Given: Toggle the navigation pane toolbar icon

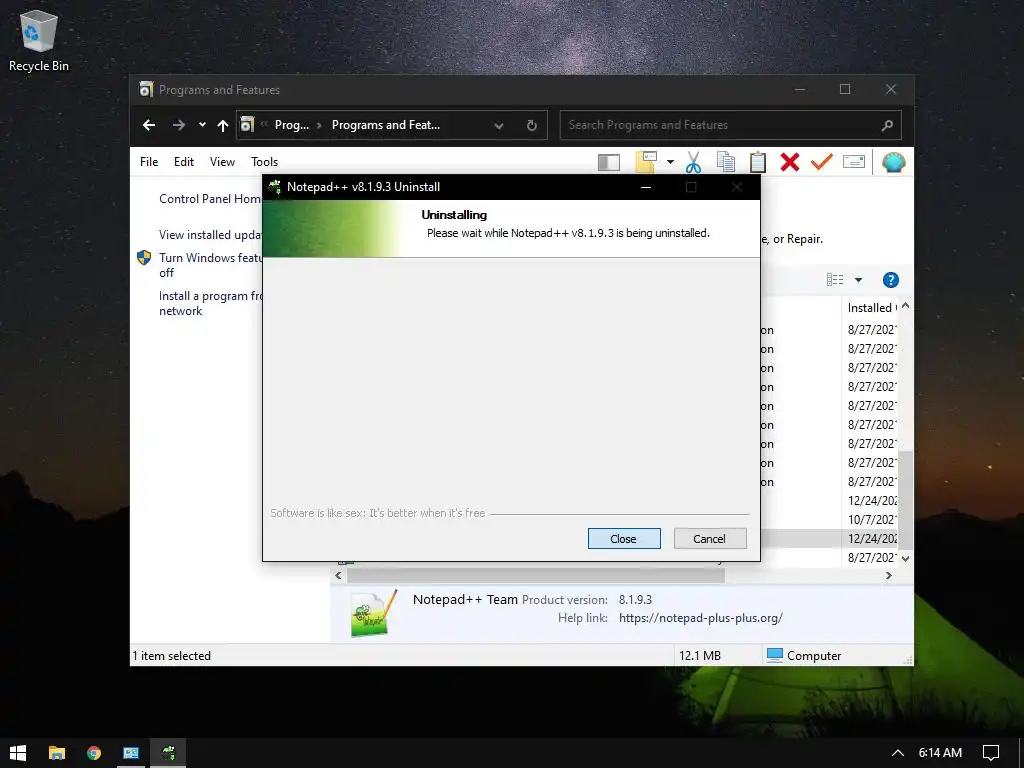Looking at the screenshot, I should (x=609, y=162).
